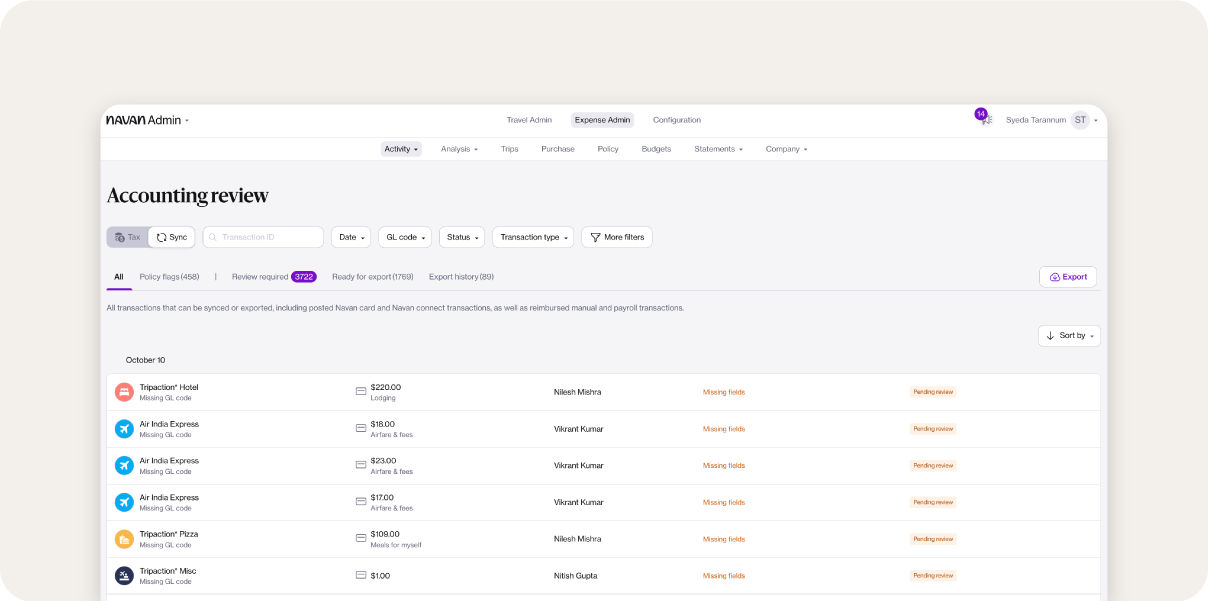Screen dimensions: 1208x601
Task: Expand the Analysis menu
Action: pyautogui.click(x=459, y=149)
